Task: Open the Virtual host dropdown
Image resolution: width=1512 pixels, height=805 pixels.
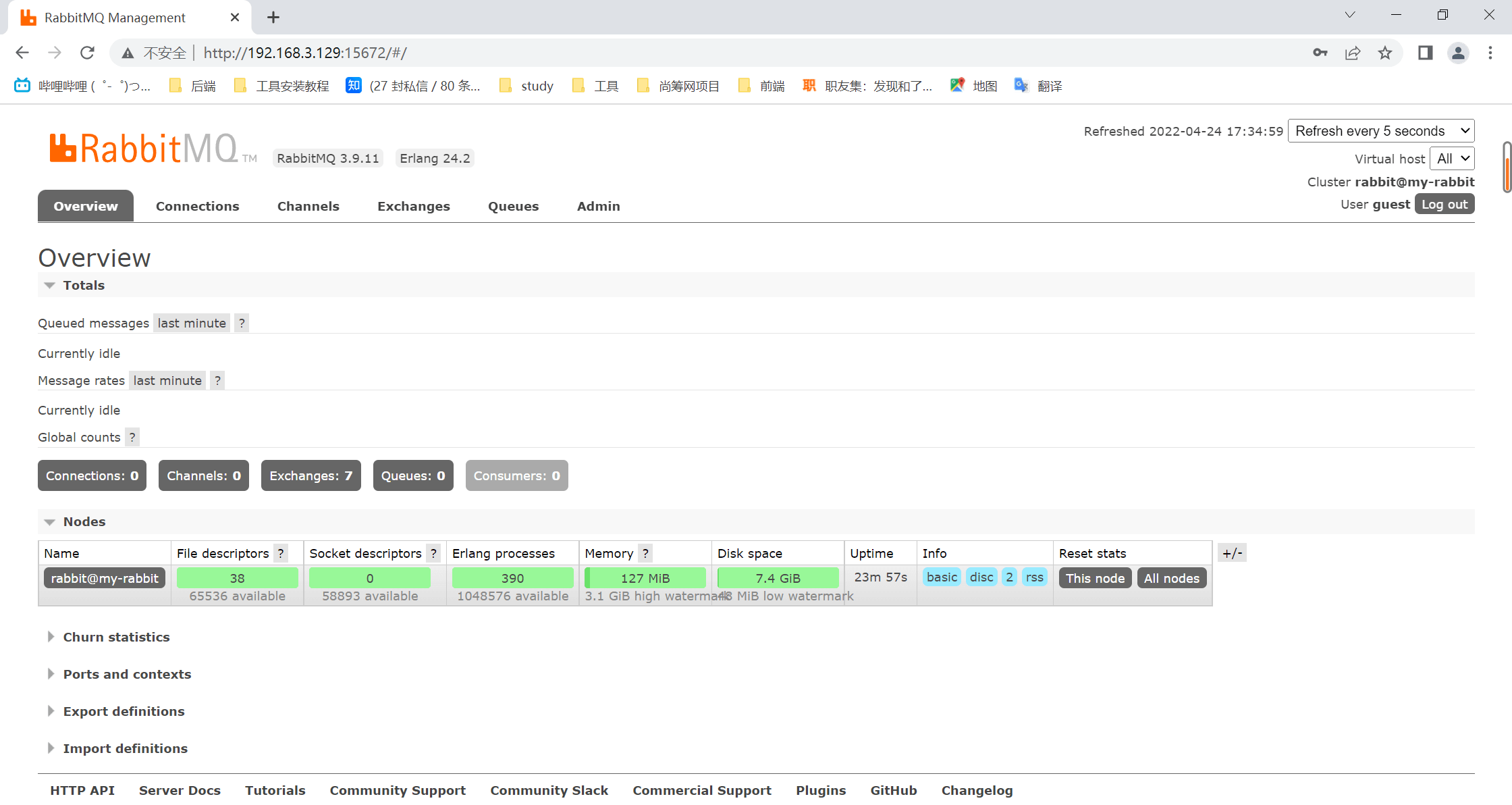Action: pos(1452,159)
